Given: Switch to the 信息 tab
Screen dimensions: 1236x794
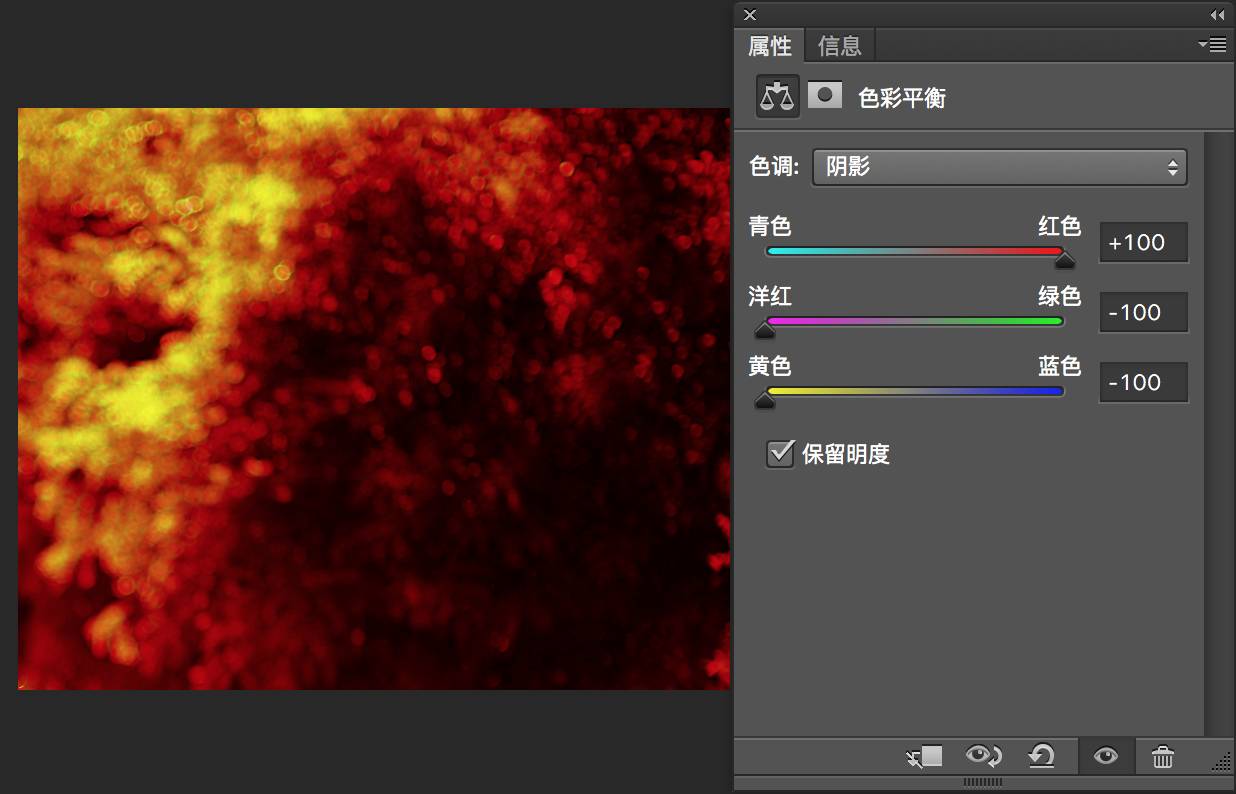Looking at the screenshot, I should pyautogui.click(x=839, y=45).
